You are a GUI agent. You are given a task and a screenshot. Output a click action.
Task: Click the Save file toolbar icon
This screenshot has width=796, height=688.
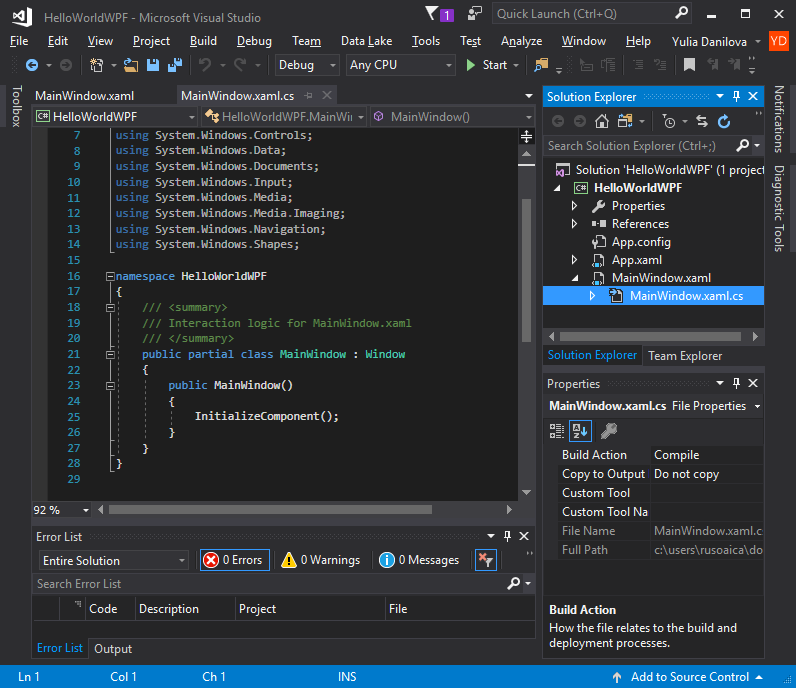[153, 65]
